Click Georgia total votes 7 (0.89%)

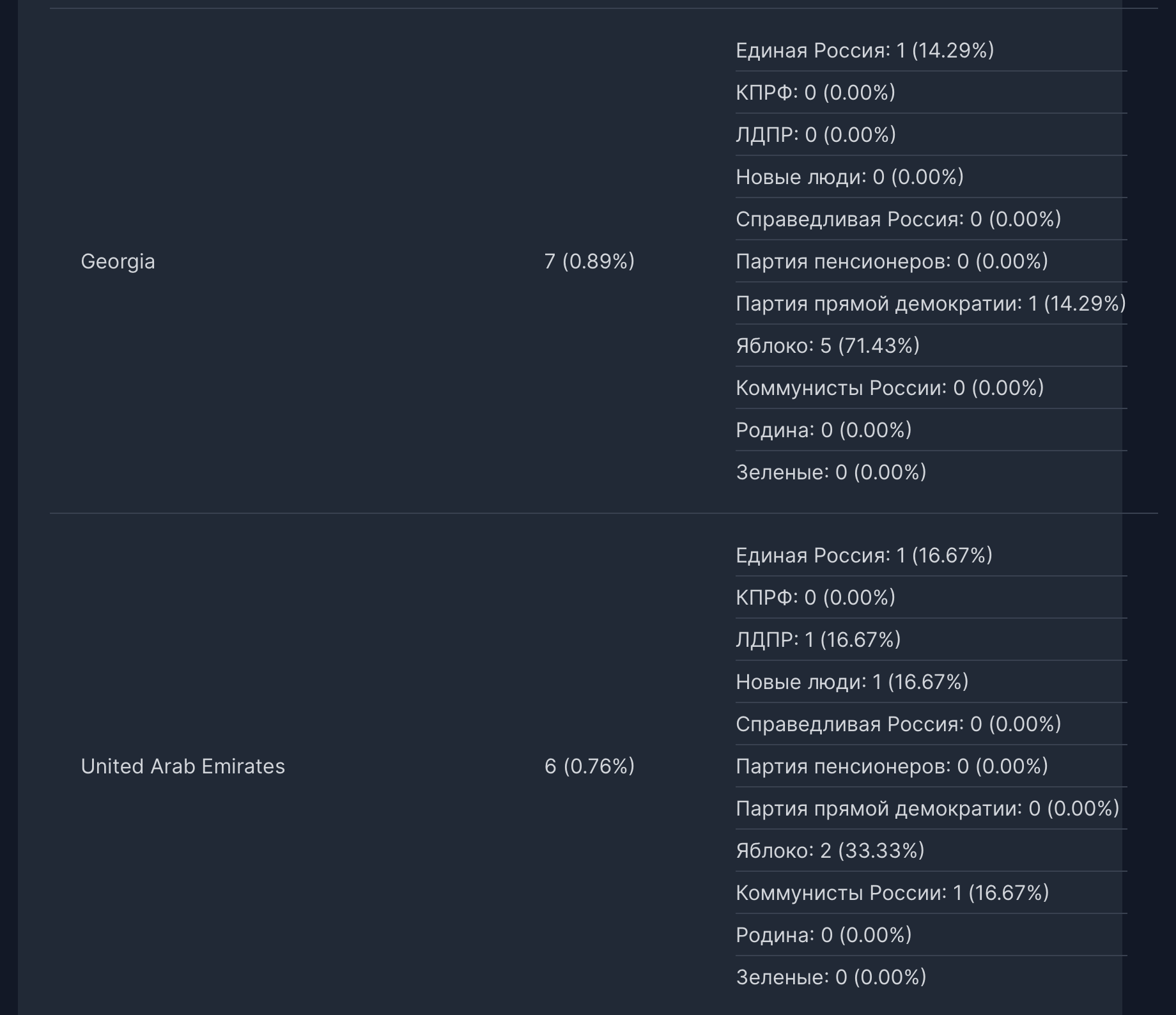[589, 261]
